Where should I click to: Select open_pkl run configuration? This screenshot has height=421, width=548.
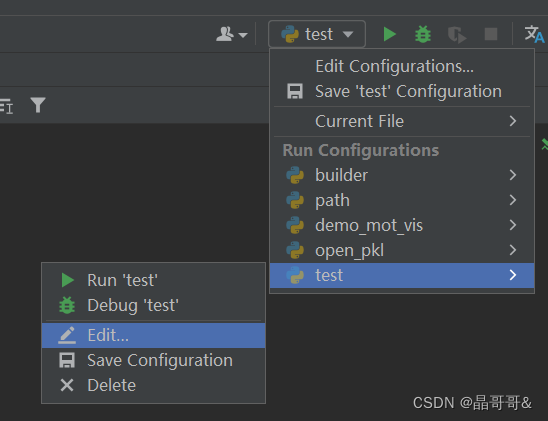(402, 251)
